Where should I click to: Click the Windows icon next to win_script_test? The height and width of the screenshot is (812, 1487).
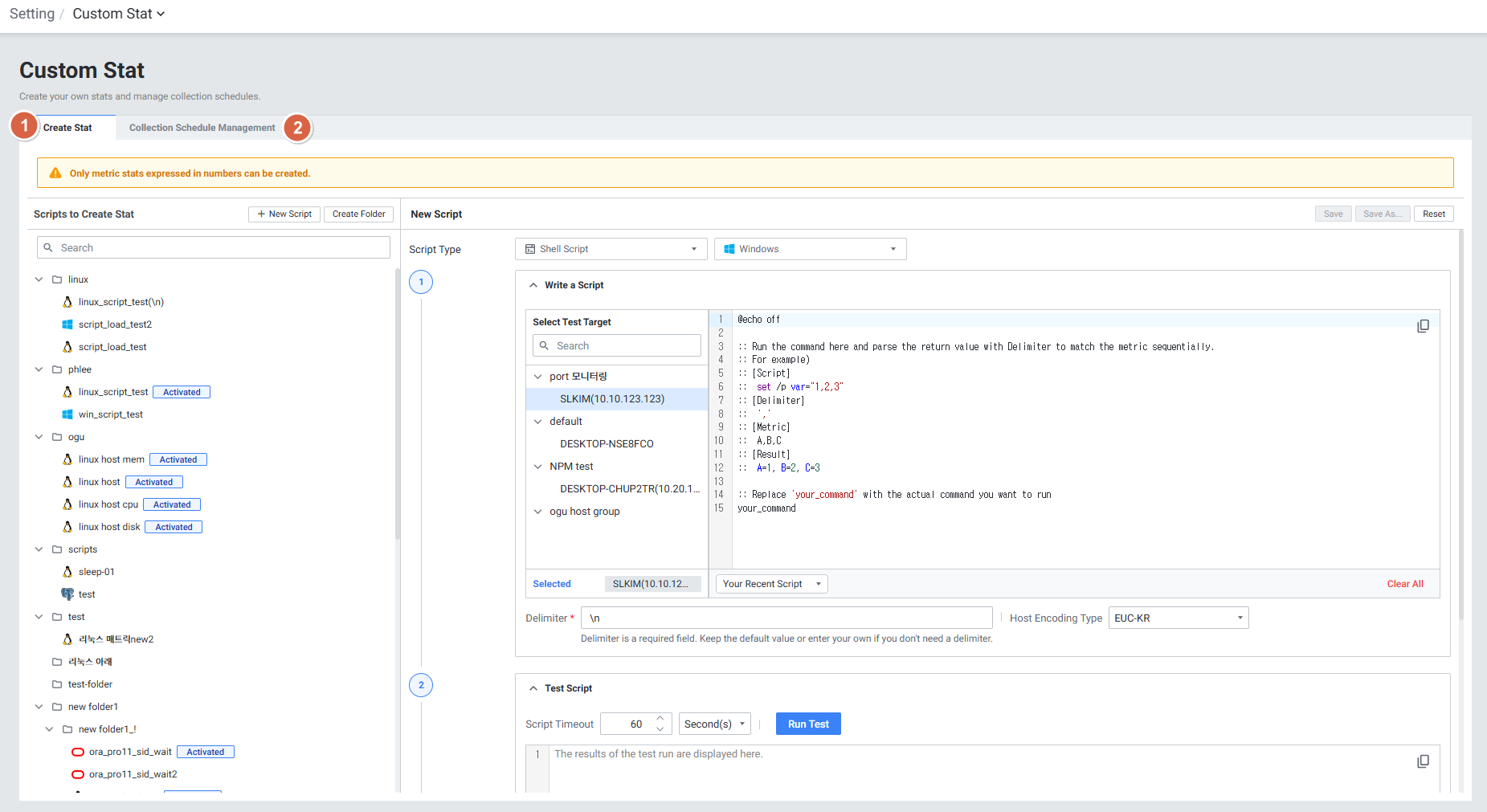pyautogui.click(x=67, y=414)
